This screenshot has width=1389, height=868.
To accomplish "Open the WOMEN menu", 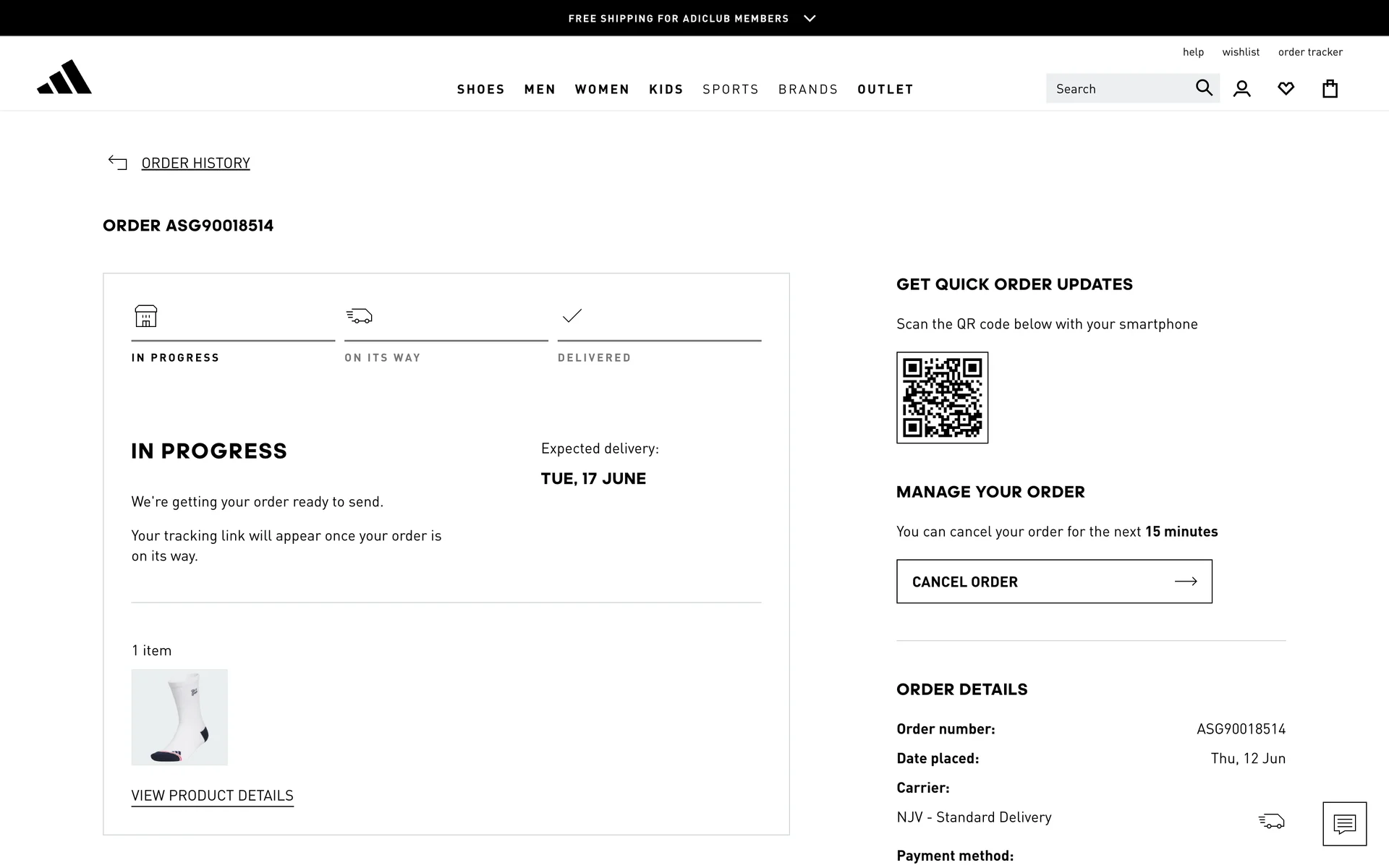I will 602,89.
